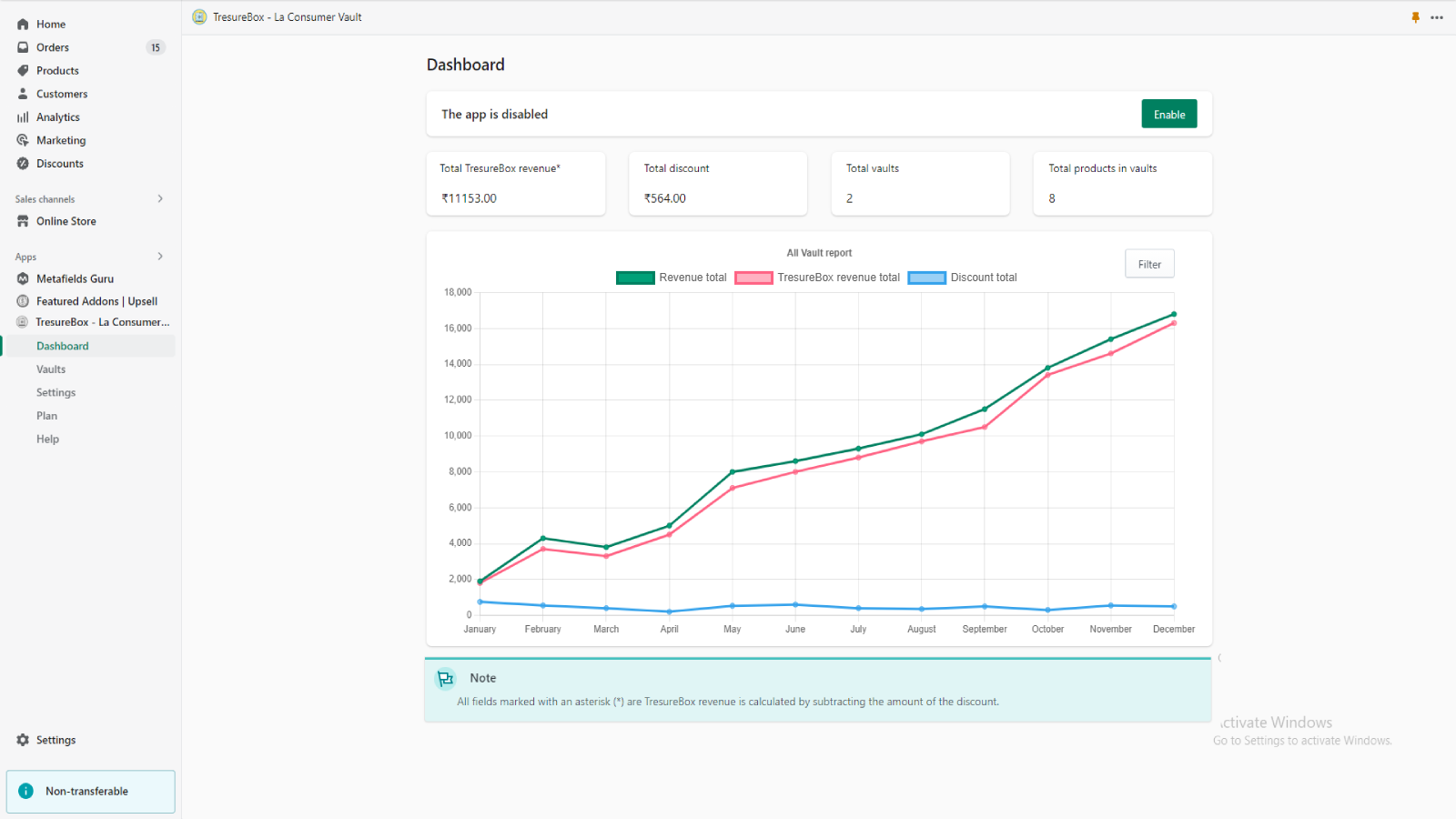Screen dimensions: 1456x819
Task: Open Analytics page link
Action: (58, 117)
